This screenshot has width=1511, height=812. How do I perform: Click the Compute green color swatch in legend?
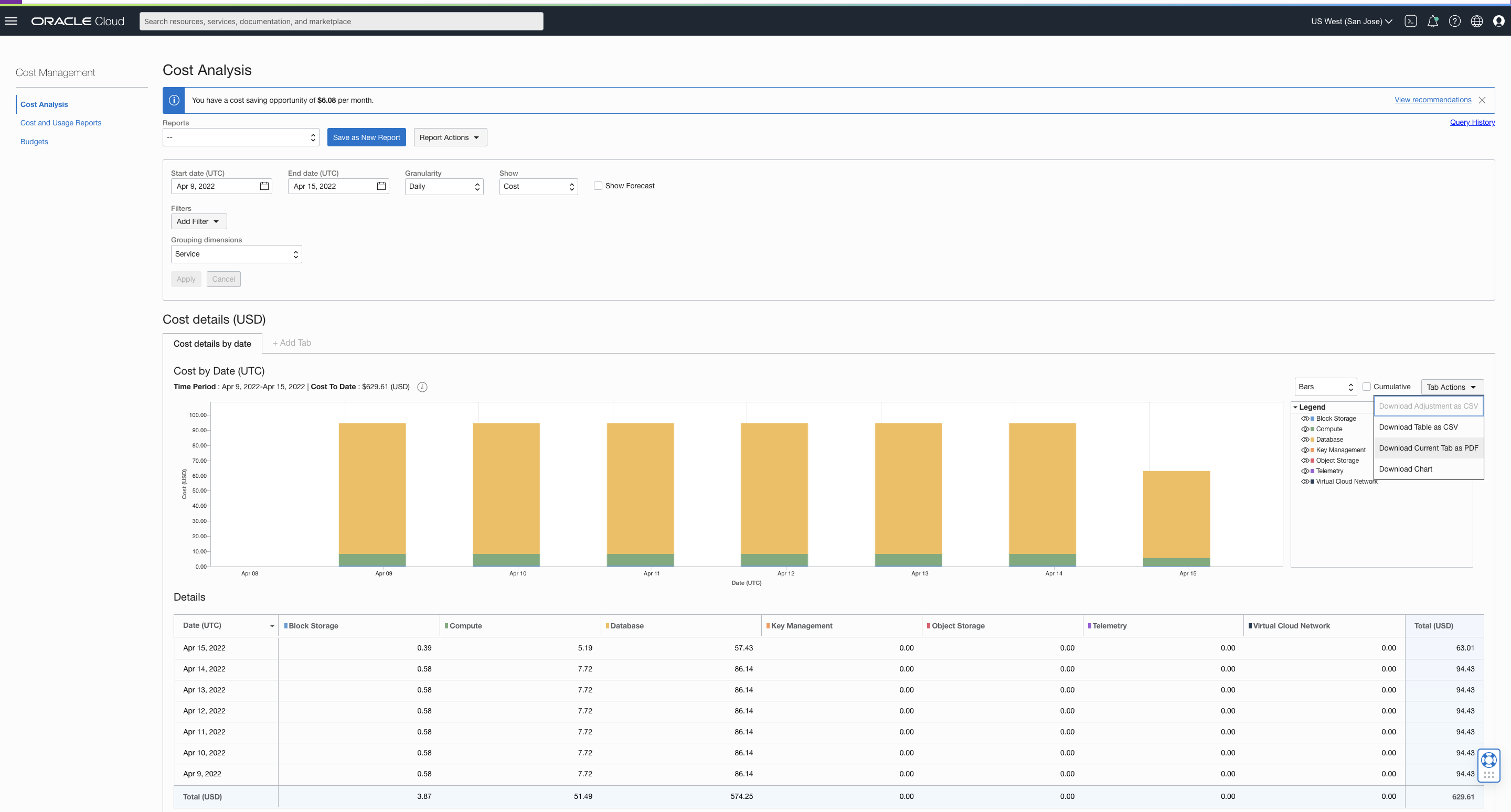[1313, 429]
